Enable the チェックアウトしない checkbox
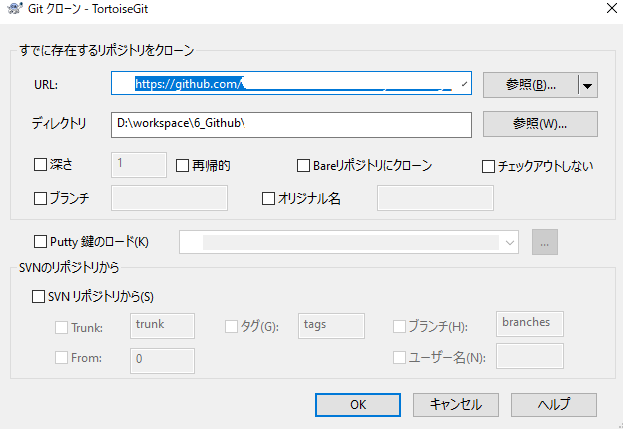Viewport: 623px width, 429px height. pyautogui.click(x=489, y=165)
